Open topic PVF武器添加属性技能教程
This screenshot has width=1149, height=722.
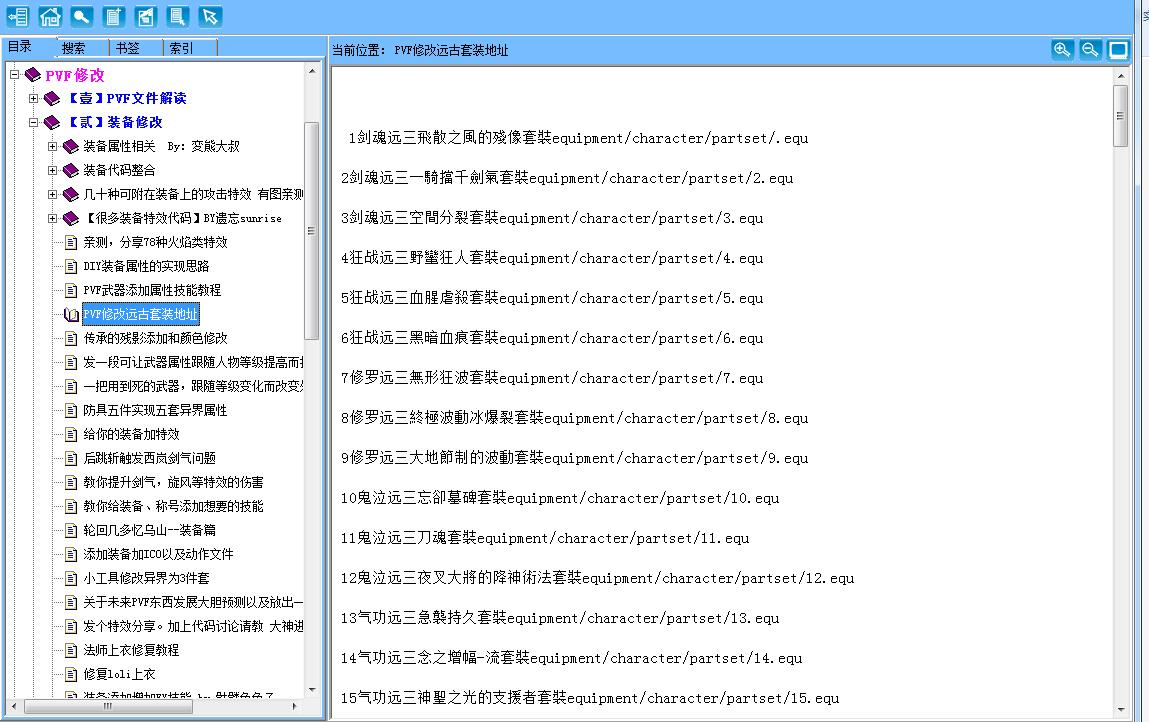[x=152, y=290]
